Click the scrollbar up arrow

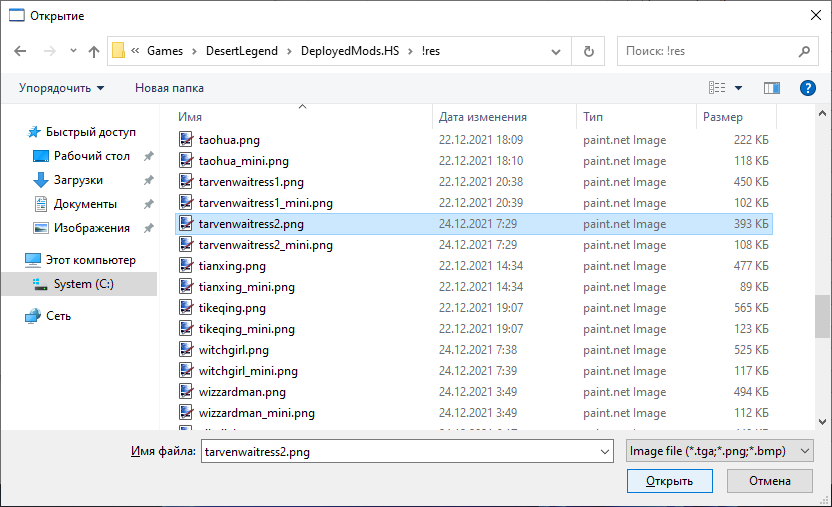click(822, 113)
